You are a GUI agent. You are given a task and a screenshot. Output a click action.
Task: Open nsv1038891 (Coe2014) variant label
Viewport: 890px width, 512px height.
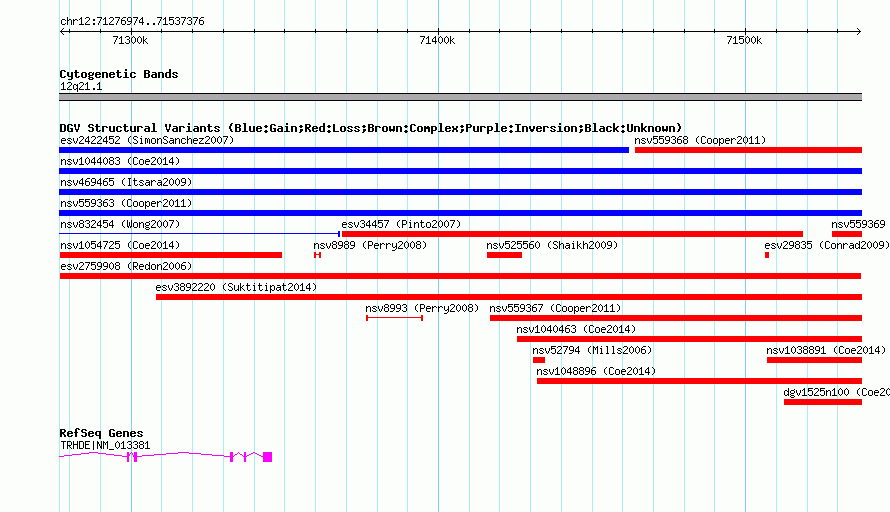(x=826, y=350)
